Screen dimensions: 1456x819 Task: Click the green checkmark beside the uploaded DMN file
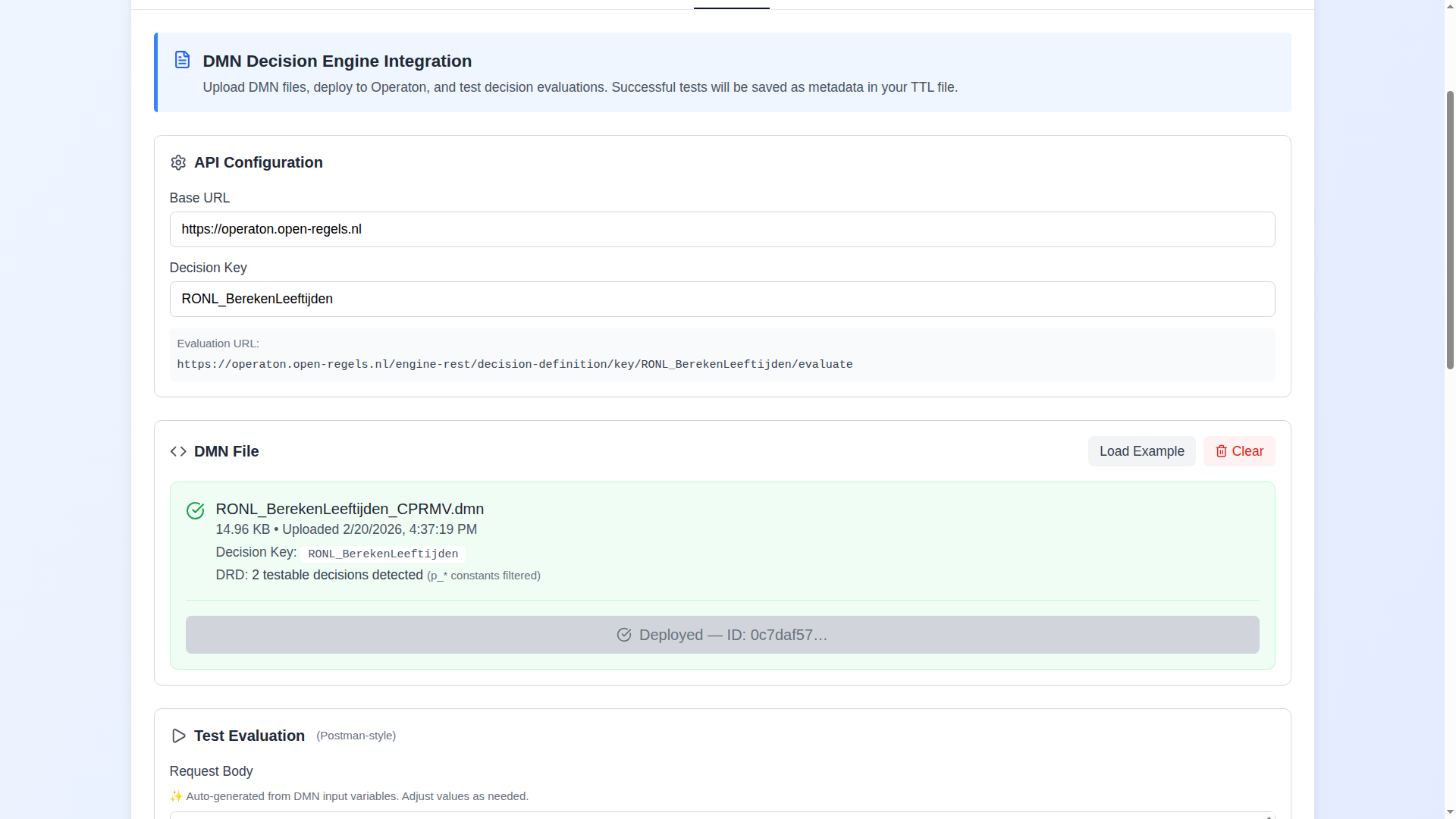point(195,510)
